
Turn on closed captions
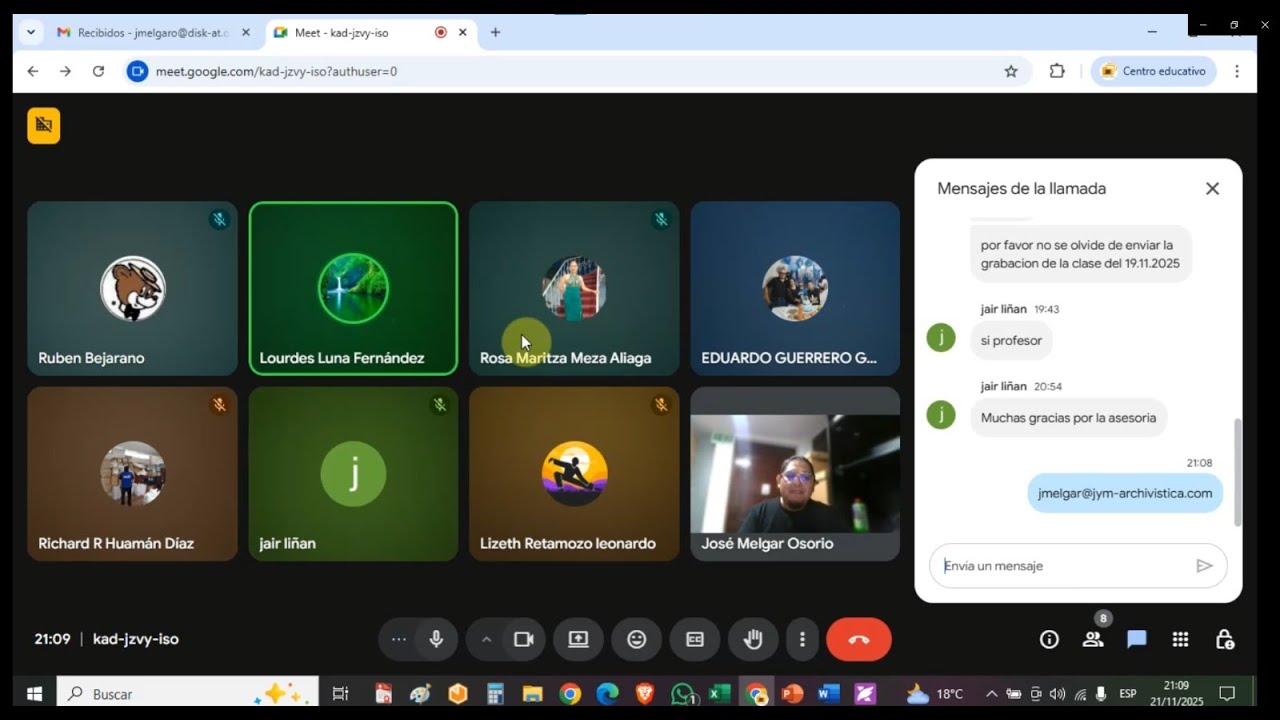(x=695, y=640)
